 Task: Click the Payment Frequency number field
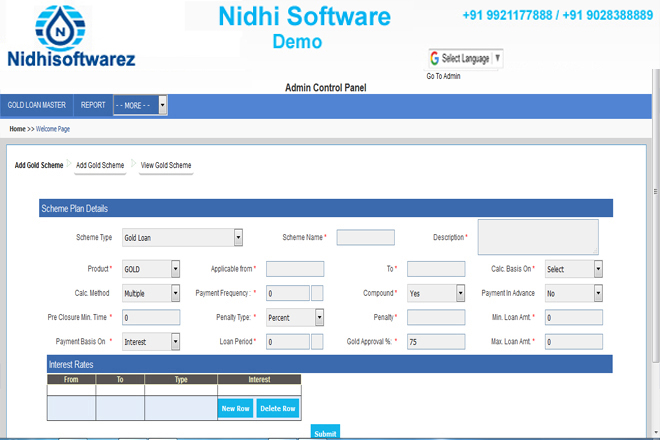coord(288,293)
